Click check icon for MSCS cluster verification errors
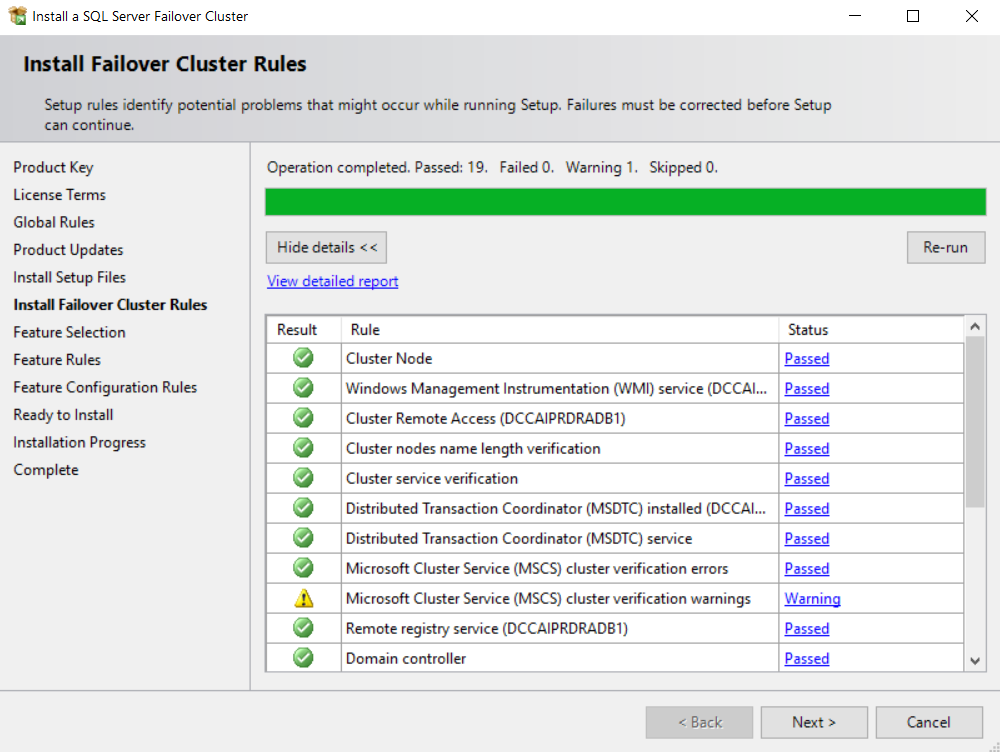 pos(303,568)
